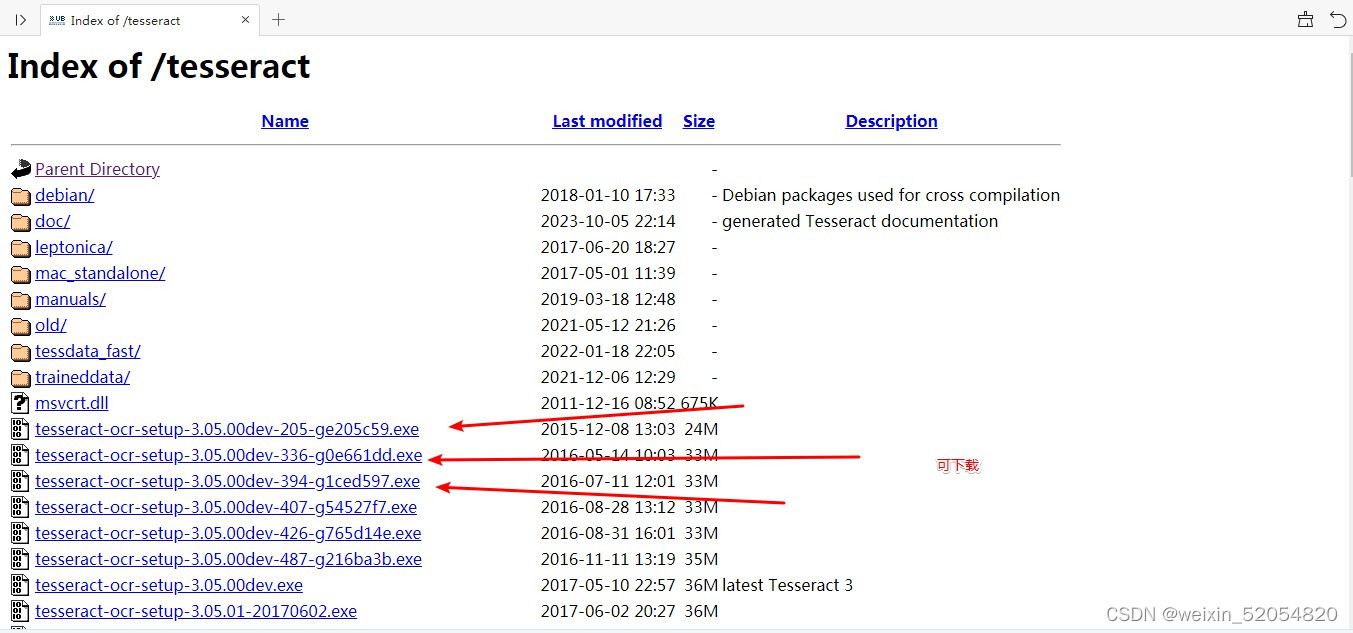The image size is (1353, 633).
Task: Download tesseract-ocr-setup-3.05.00dev-426-g765d14e.exe
Action: 228,533
